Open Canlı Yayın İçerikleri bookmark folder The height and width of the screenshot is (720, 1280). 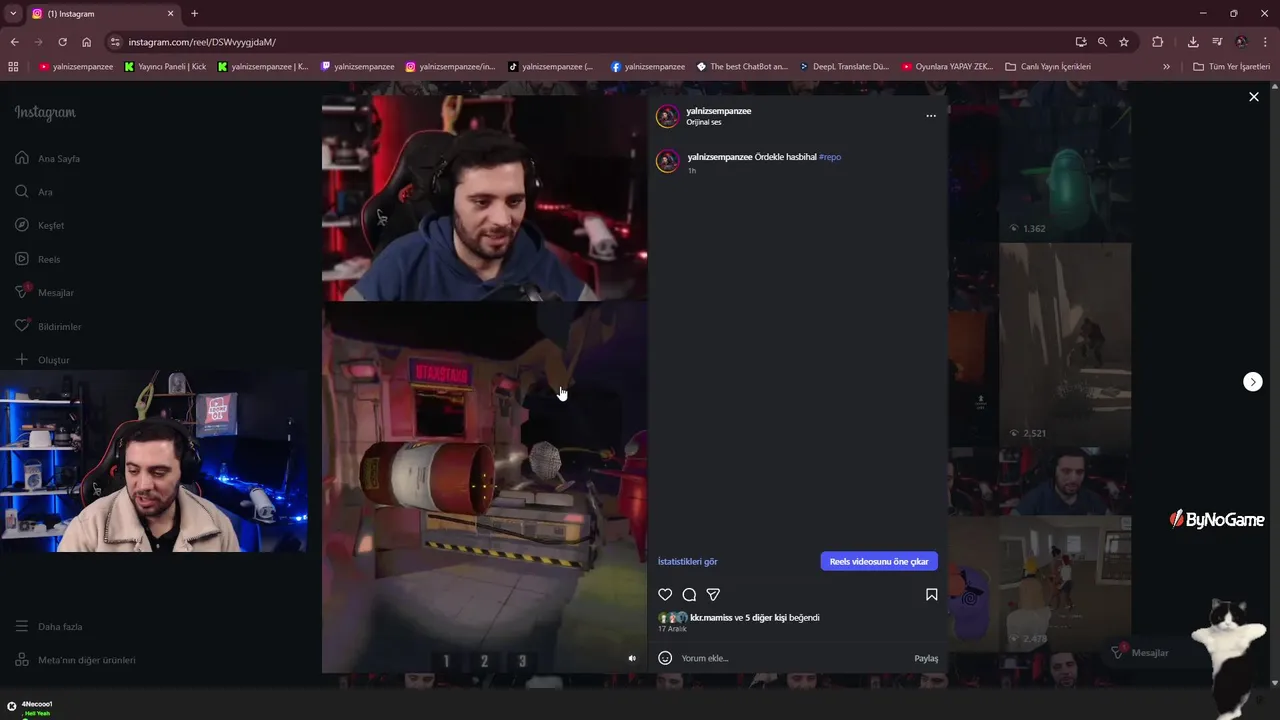[1048, 67]
